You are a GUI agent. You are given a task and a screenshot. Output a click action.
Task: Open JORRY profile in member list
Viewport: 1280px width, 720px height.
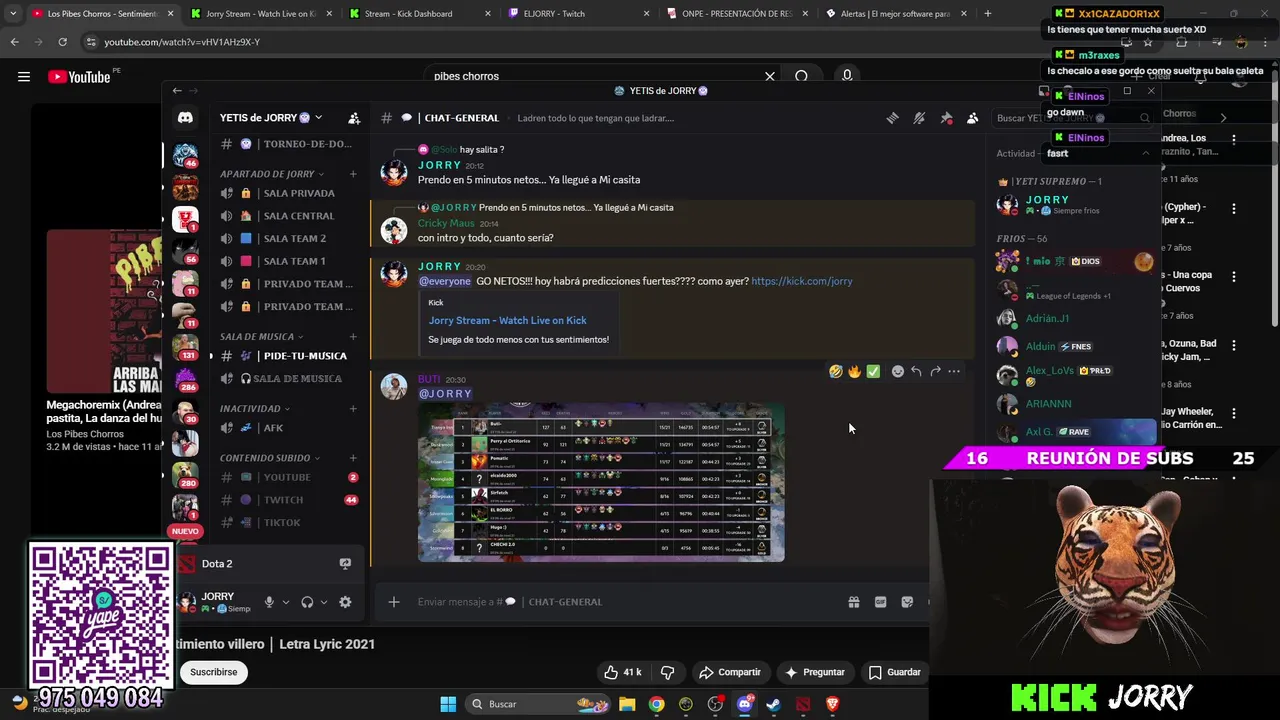pos(1075,205)
